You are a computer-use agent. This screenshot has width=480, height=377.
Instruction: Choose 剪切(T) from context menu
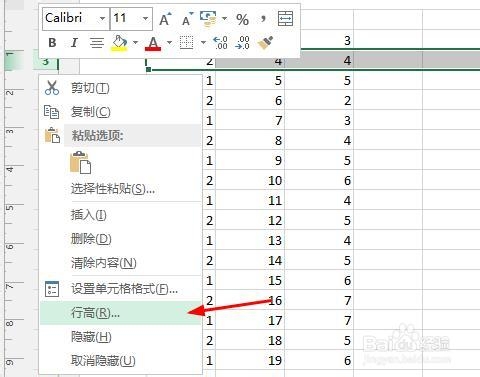[121, 88]
